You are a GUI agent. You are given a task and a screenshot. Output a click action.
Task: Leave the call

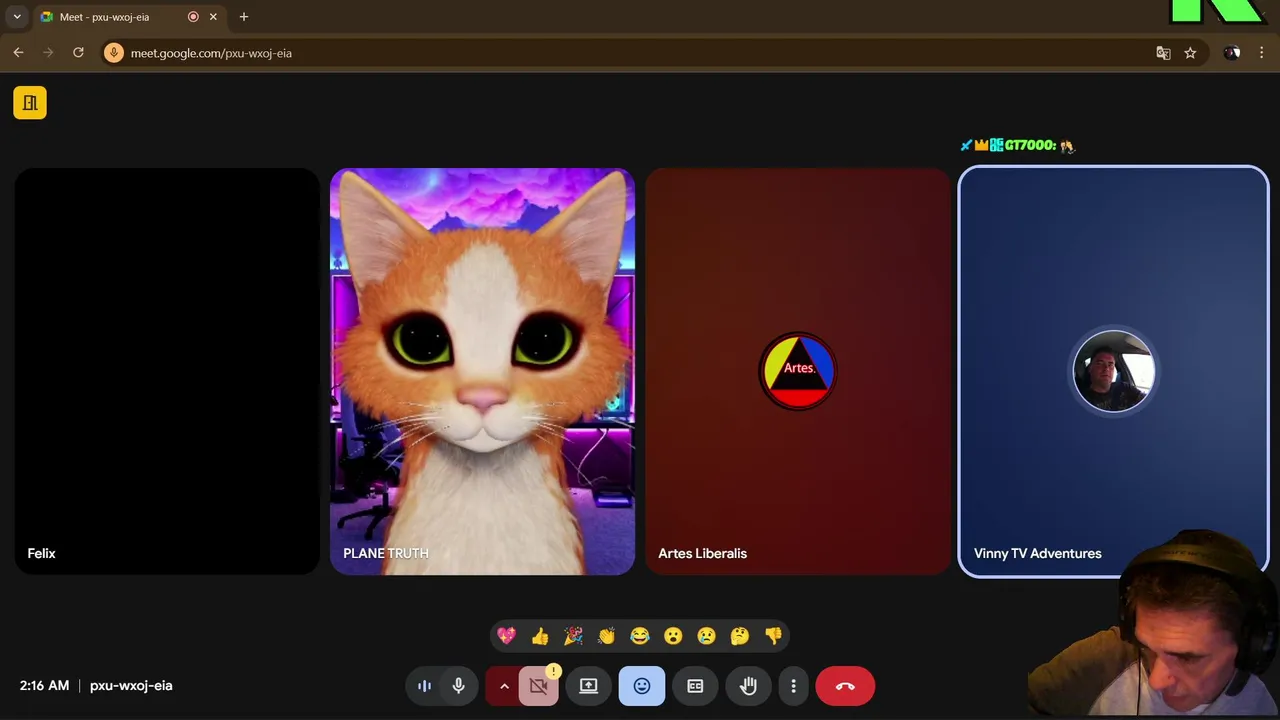coord(845,686)
